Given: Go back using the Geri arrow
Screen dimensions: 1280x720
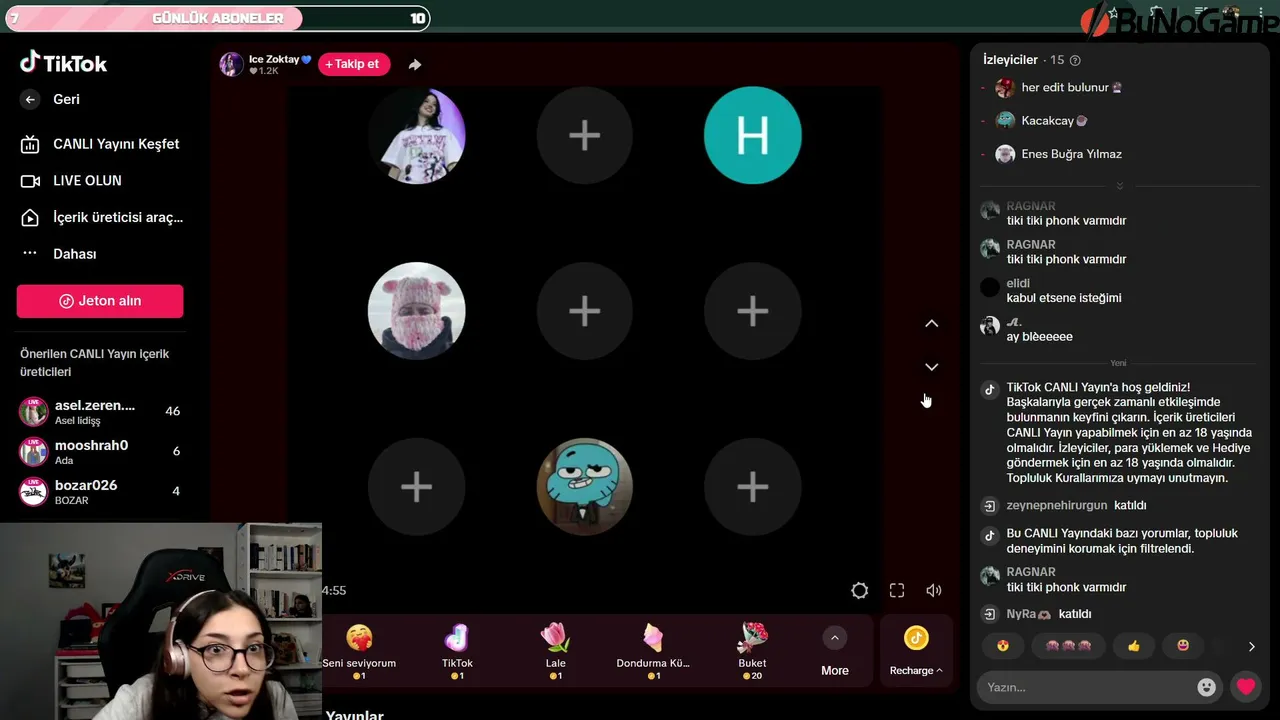Looking at the screenshot, I should pos(30,99).
